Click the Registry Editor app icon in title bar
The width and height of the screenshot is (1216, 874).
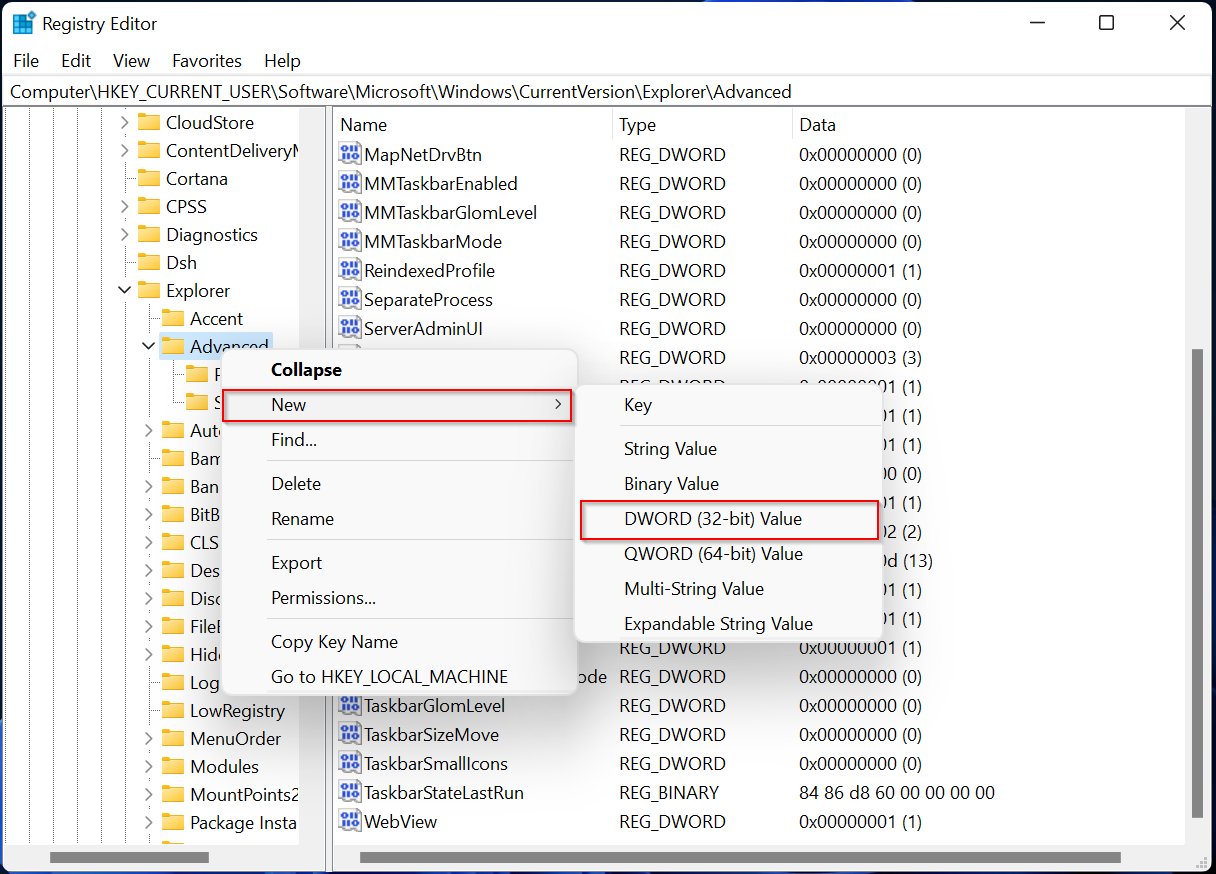(24, 23)
